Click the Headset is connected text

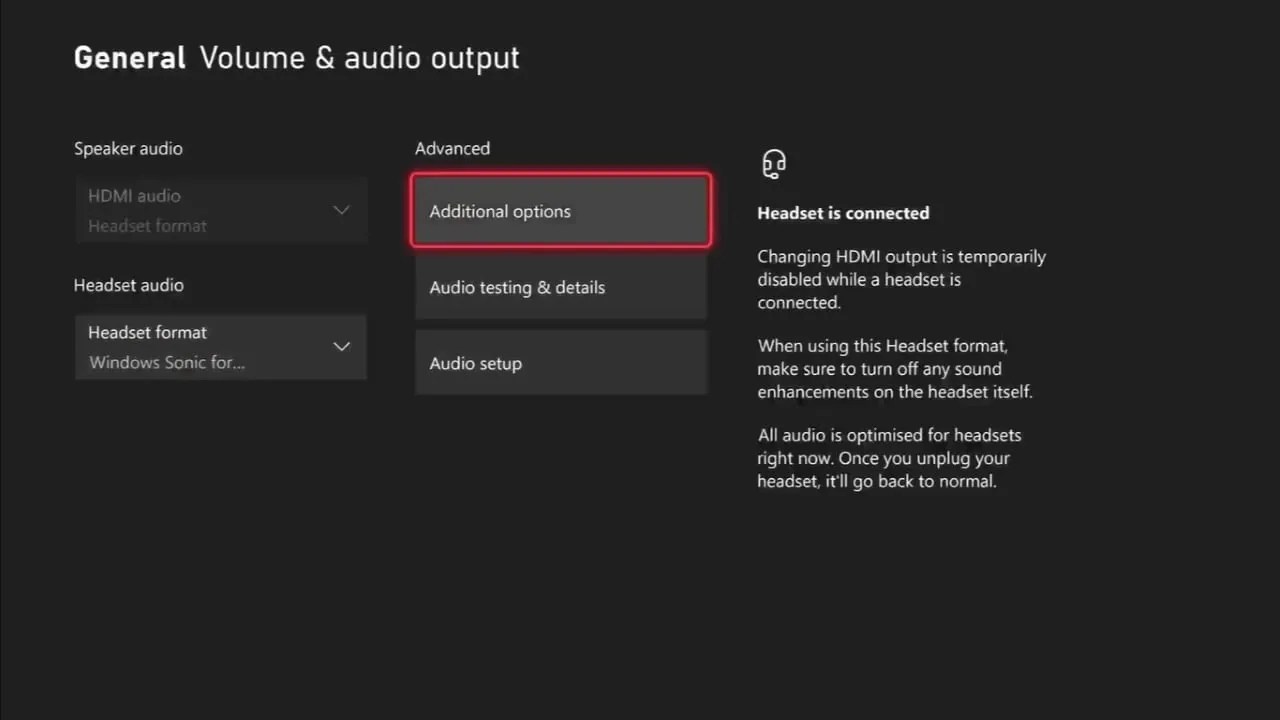[x=843, y=213]
